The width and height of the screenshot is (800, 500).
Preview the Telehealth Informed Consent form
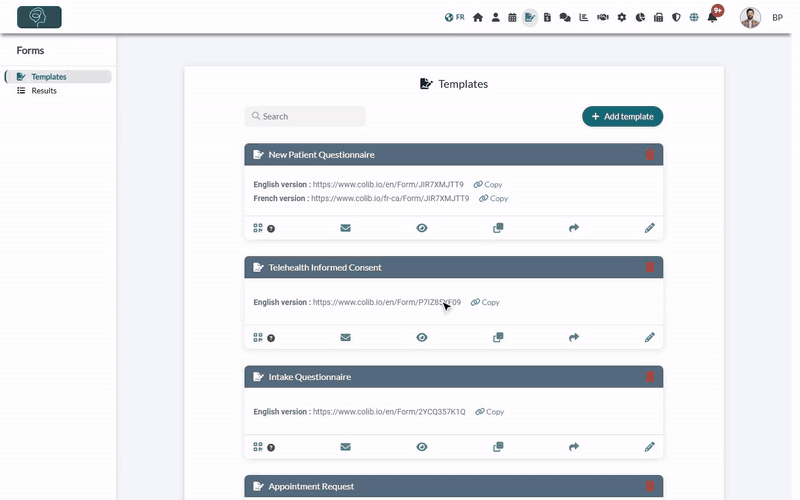point(421,337)
